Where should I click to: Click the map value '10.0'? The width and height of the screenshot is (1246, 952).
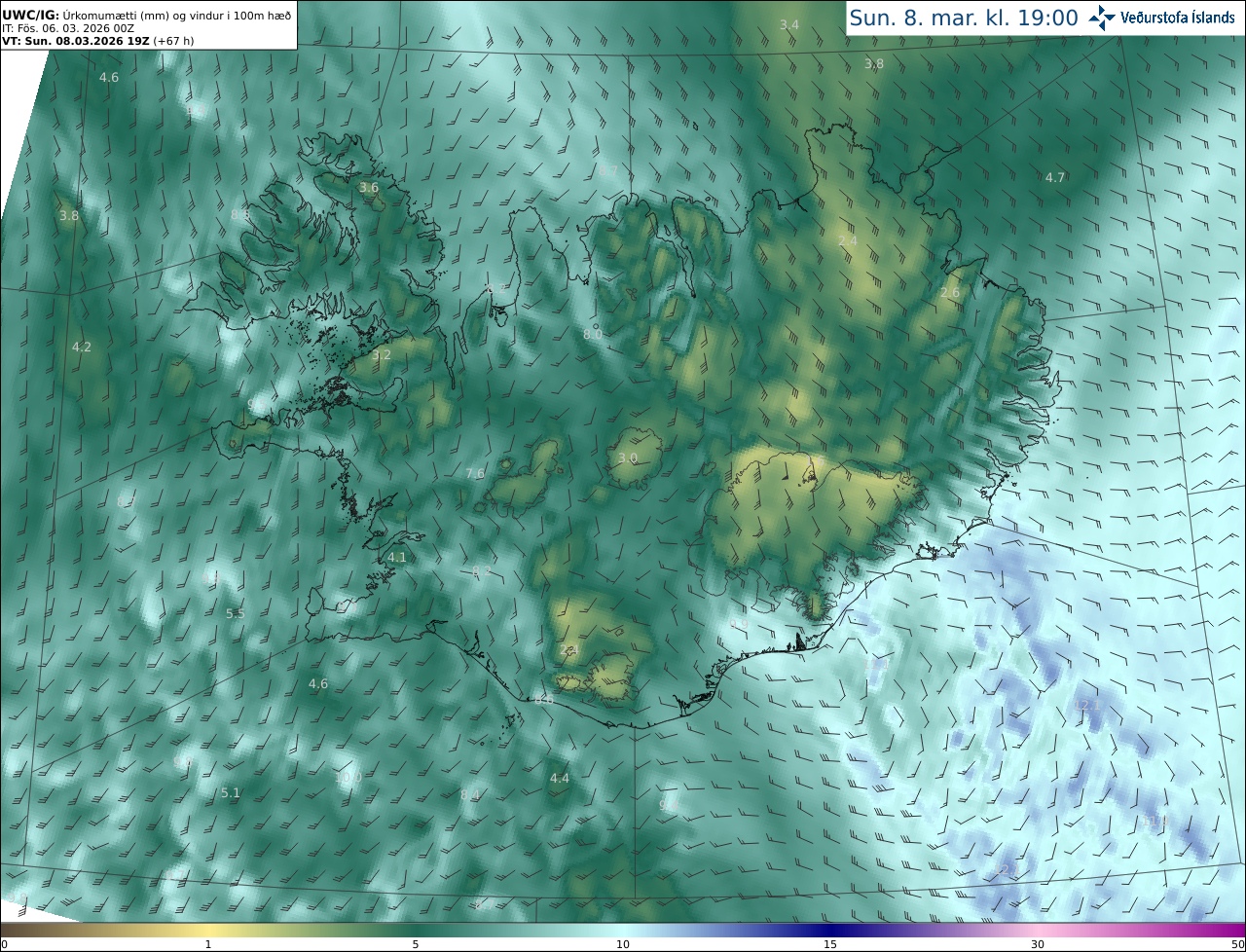coord(348,777)
